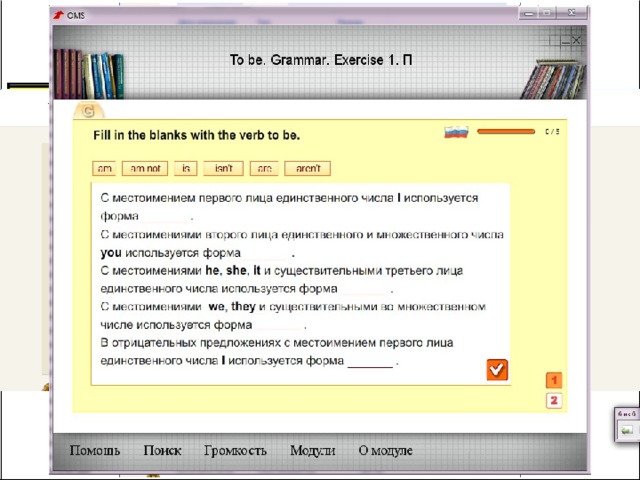Viewport: 640px width, 480px height.
Task: Click the bold word 'you' in the text
Action: click(x=111, y=253)
